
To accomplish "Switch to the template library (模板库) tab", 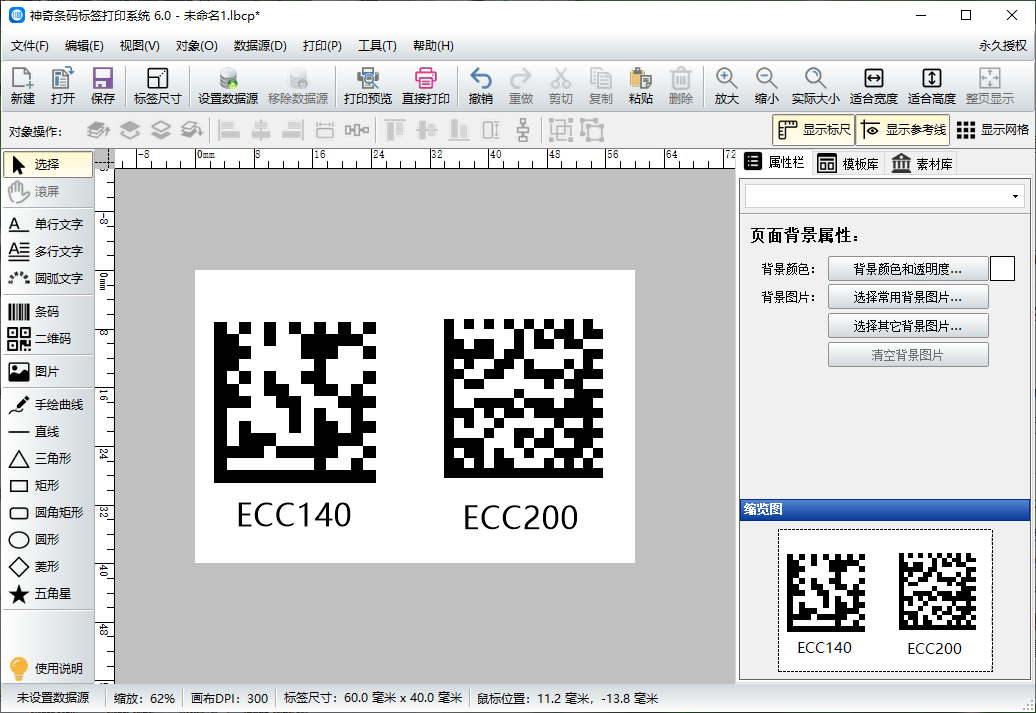I will [x=848, y=164].
